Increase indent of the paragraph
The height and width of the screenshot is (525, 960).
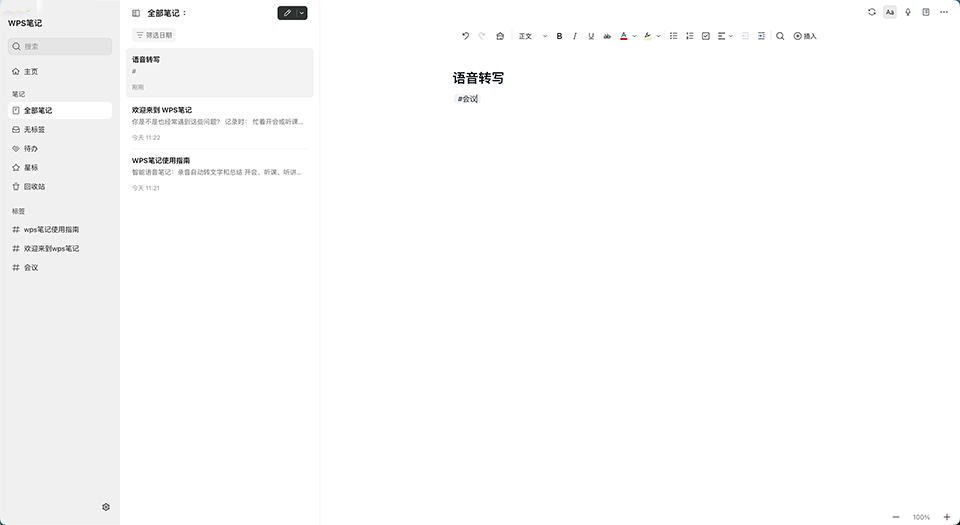[x=761, y=36]
